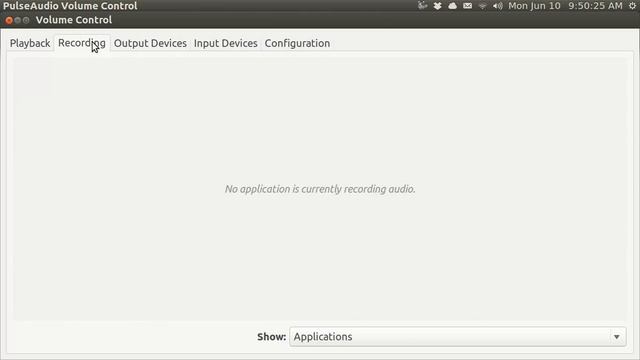Open the Dropbox indicator in top panel
The height and width of the screenshot is (360, 640).
point(438,6)
